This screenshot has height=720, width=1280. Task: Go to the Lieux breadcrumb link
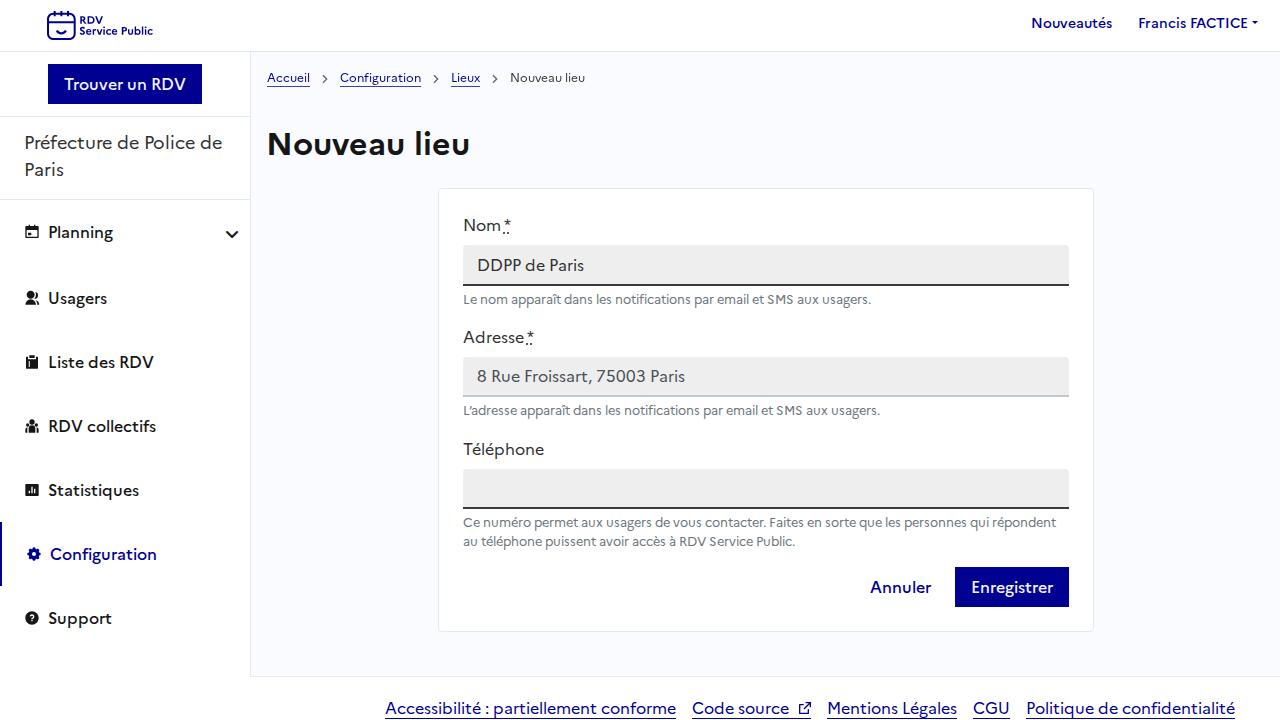465,78
